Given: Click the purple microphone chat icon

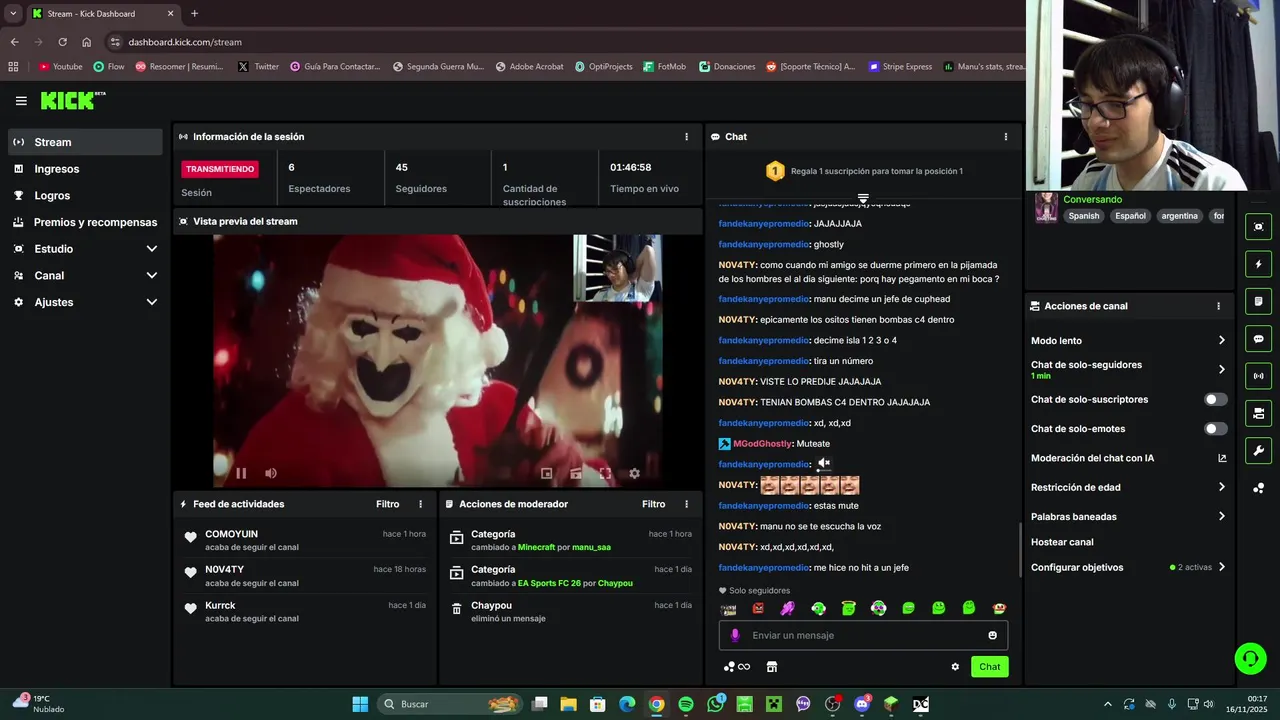Looking at the screenshot, I should click(735, 635).
